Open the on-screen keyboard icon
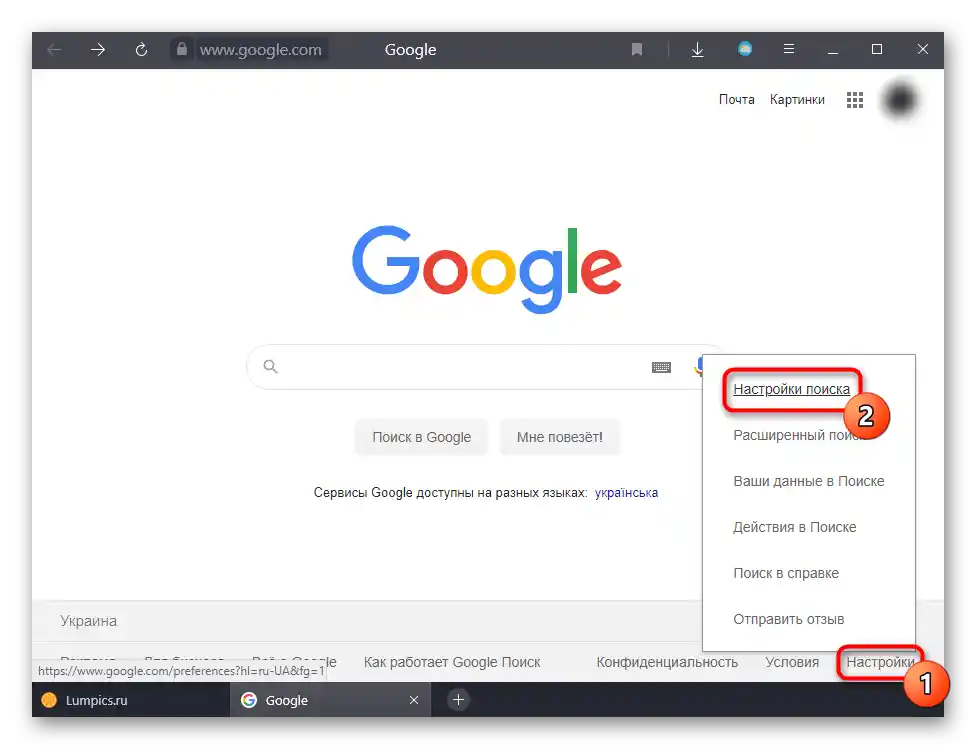The width and height of the screenshot is (976, 749). click(661, 367)
